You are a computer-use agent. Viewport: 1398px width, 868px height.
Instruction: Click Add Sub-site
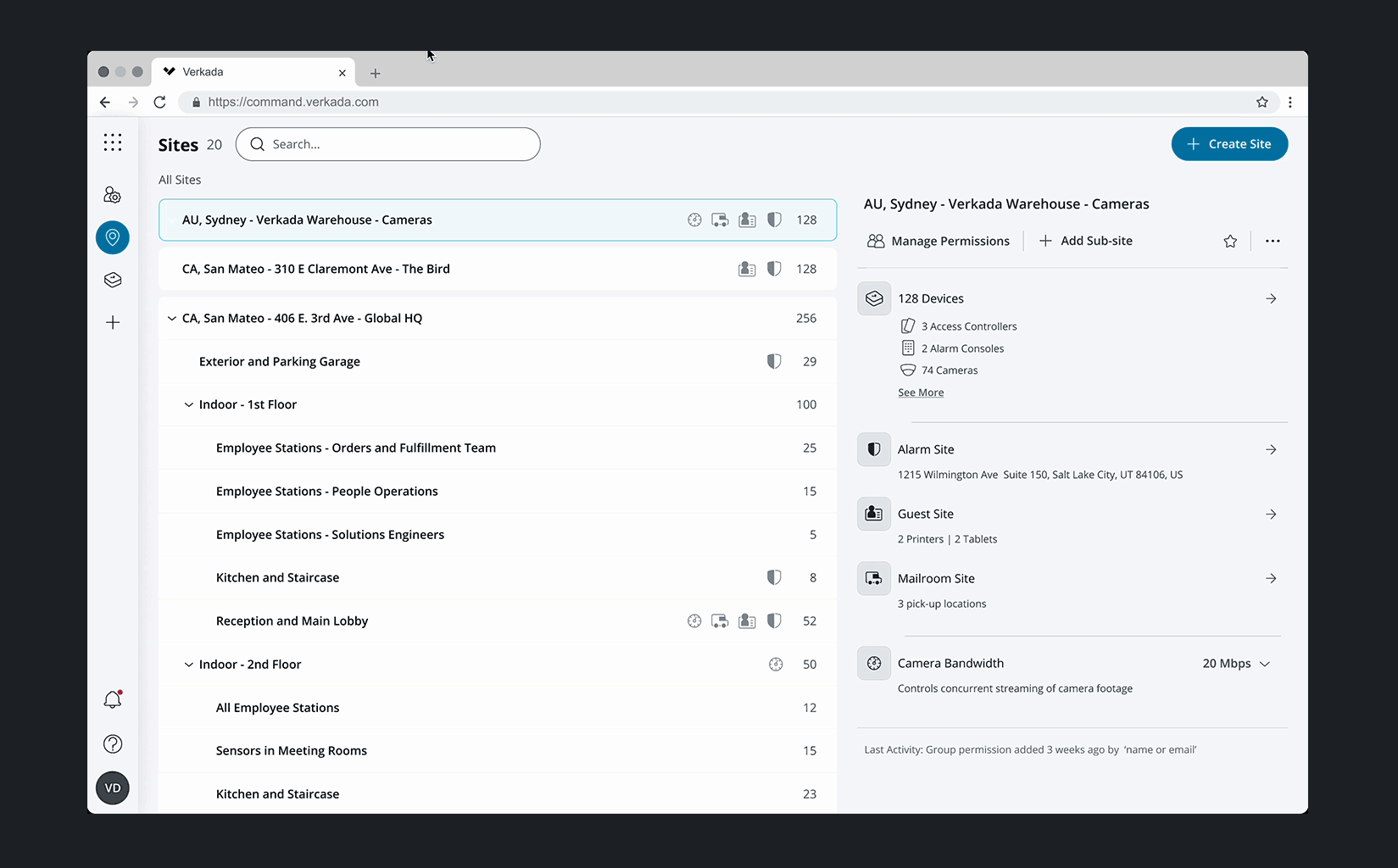(1085, 241)
